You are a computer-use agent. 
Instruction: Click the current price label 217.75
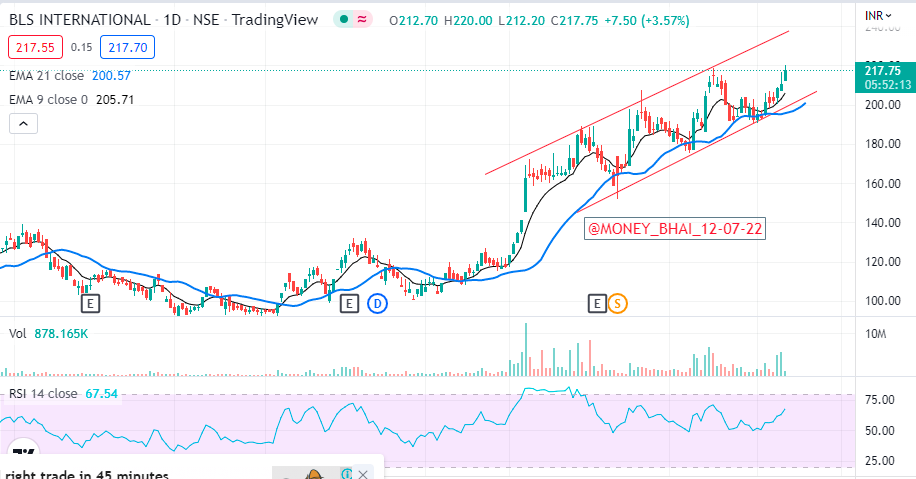coord(883,71)
